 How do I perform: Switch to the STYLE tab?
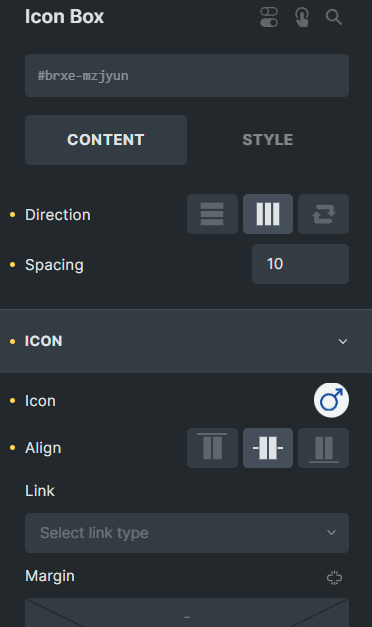(268, 140)
